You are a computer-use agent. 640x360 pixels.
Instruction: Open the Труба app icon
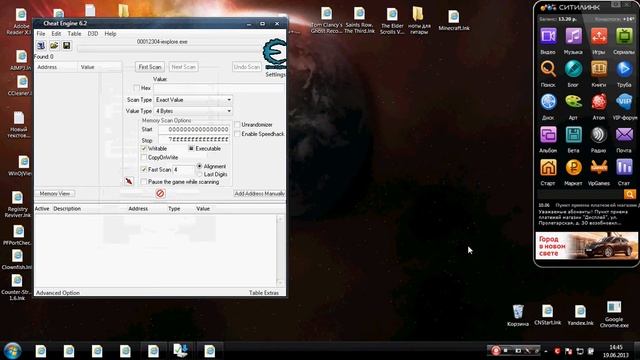coord(624,69)
